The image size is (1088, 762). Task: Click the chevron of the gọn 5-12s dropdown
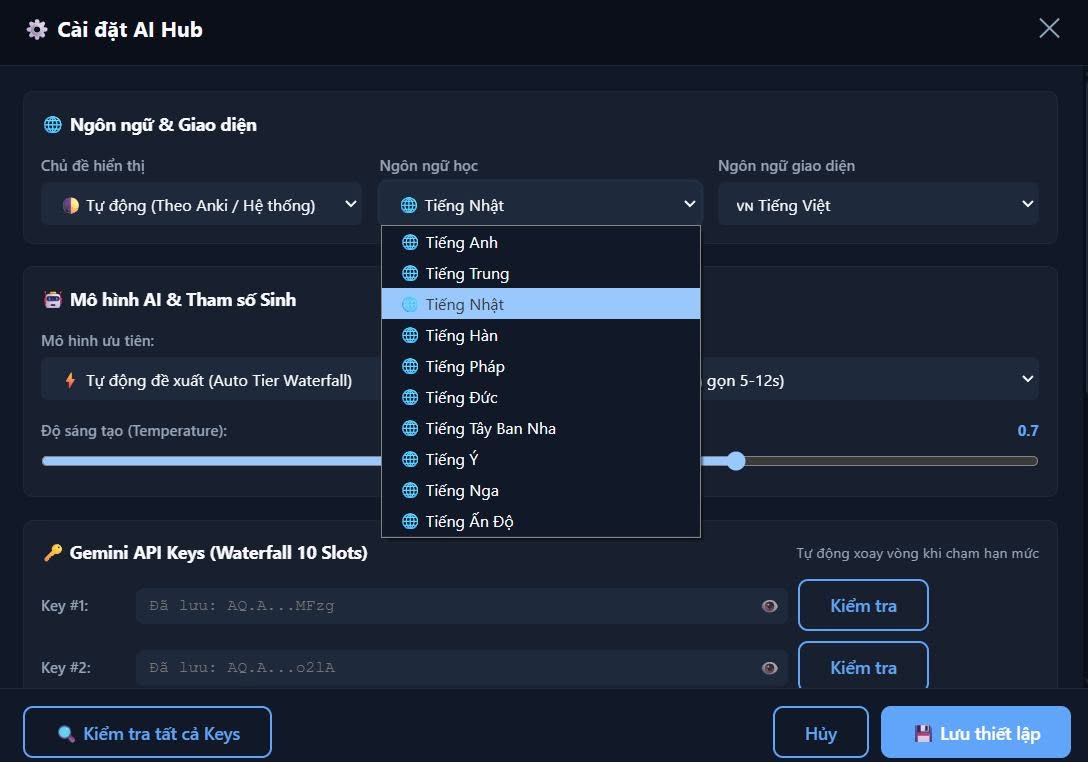(1028, 379)
